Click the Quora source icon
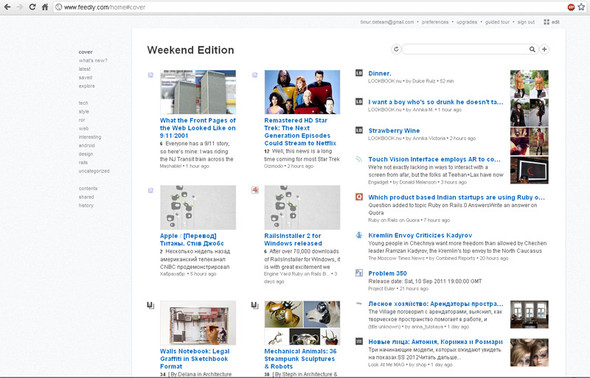The height and width of the screenshot is (378, 590). (x=359, y=197)
